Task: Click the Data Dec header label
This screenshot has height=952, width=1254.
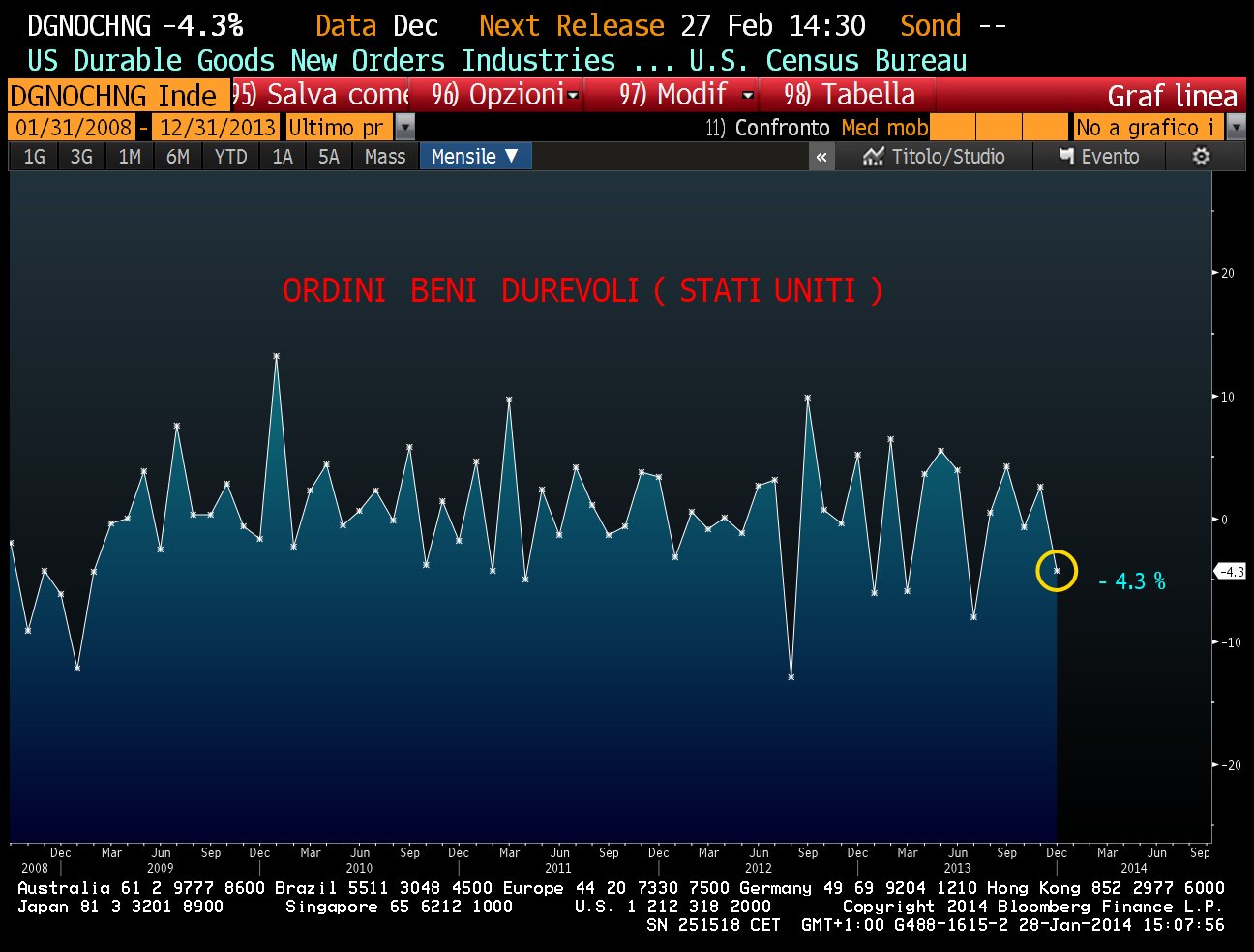Action: pos(376,25)
